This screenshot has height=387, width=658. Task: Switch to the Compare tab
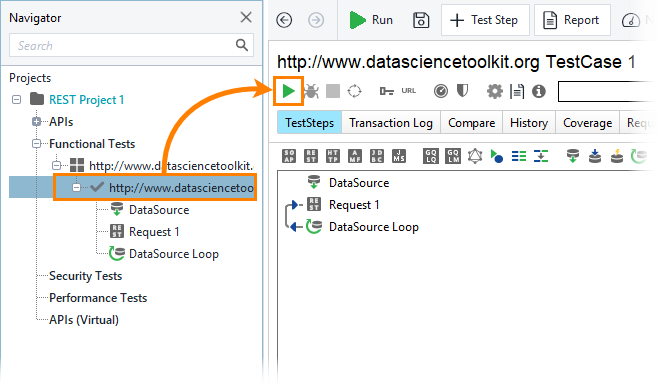[471, 123]
